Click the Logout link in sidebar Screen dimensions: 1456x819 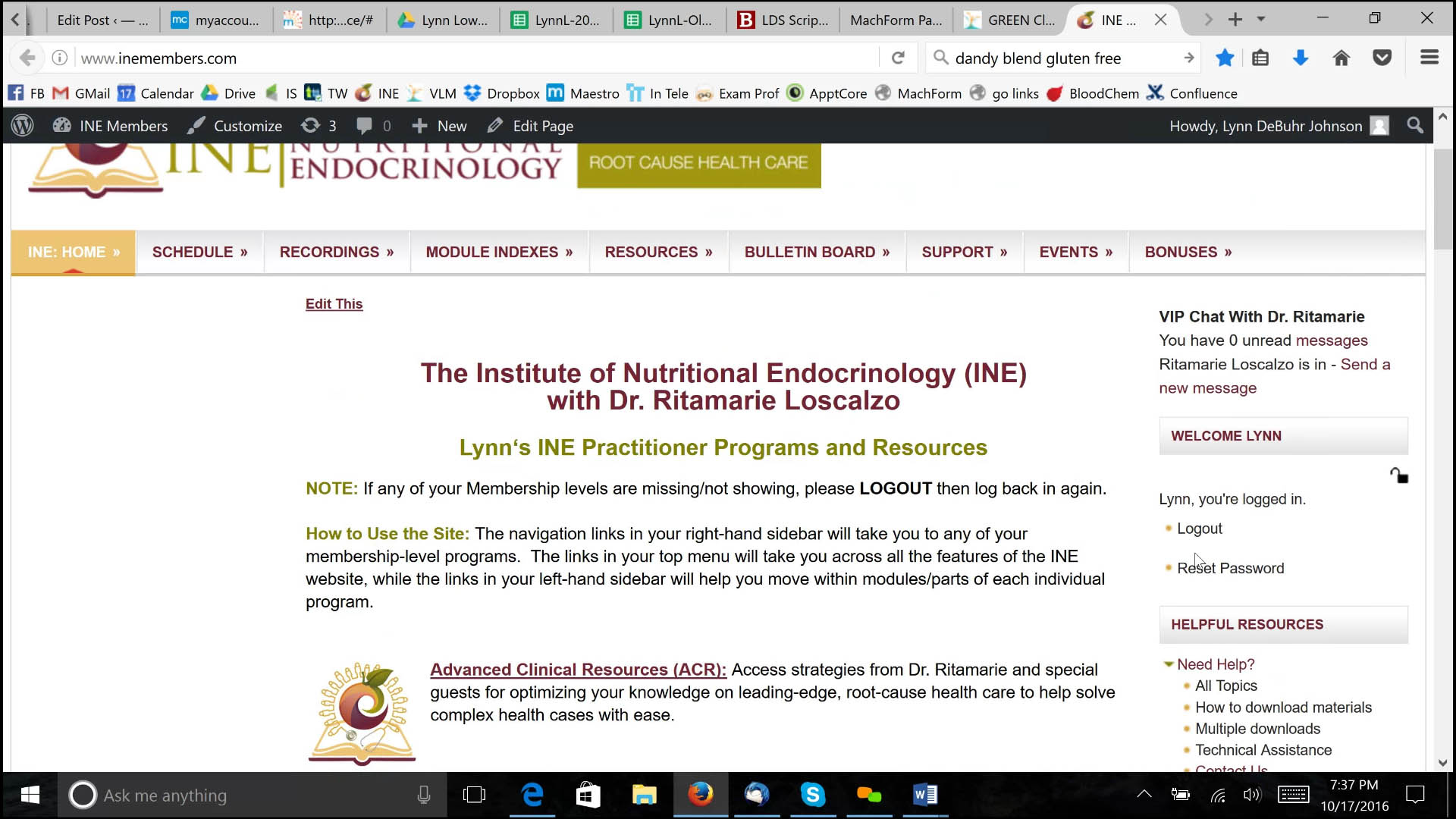coord(1199,529)
